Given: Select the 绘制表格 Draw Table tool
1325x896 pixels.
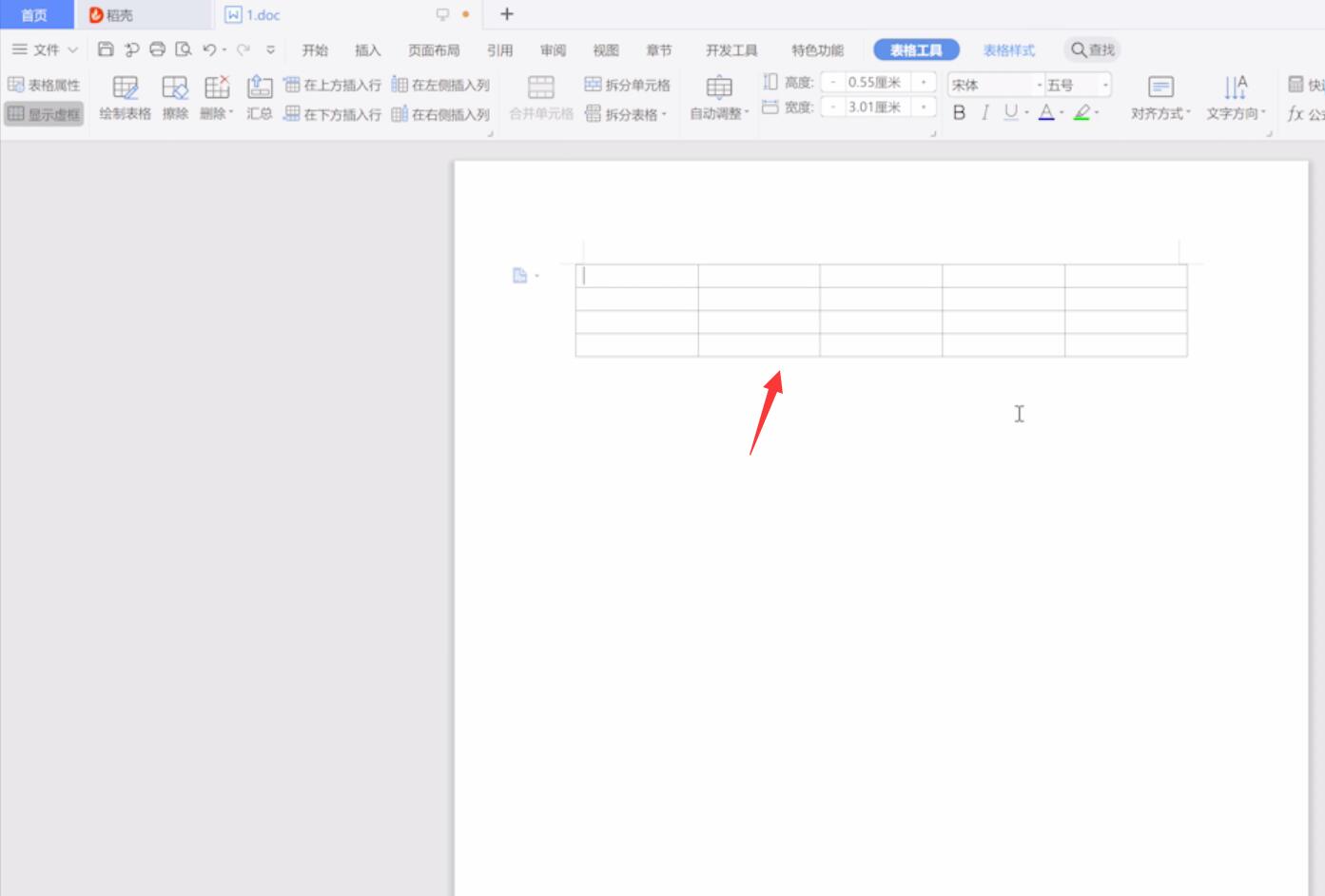Looking at the screenshot, I should click(x=126, y=99).
